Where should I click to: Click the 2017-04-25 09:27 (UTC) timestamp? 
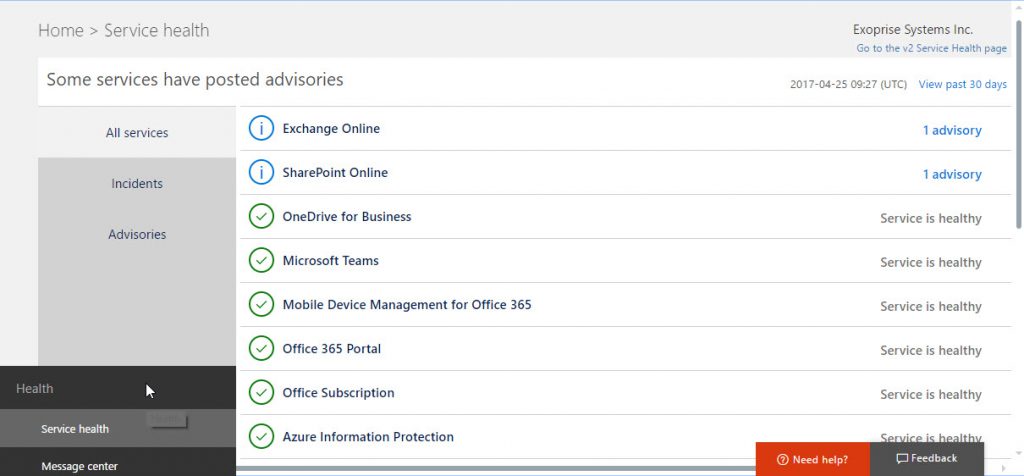[848, 84]
